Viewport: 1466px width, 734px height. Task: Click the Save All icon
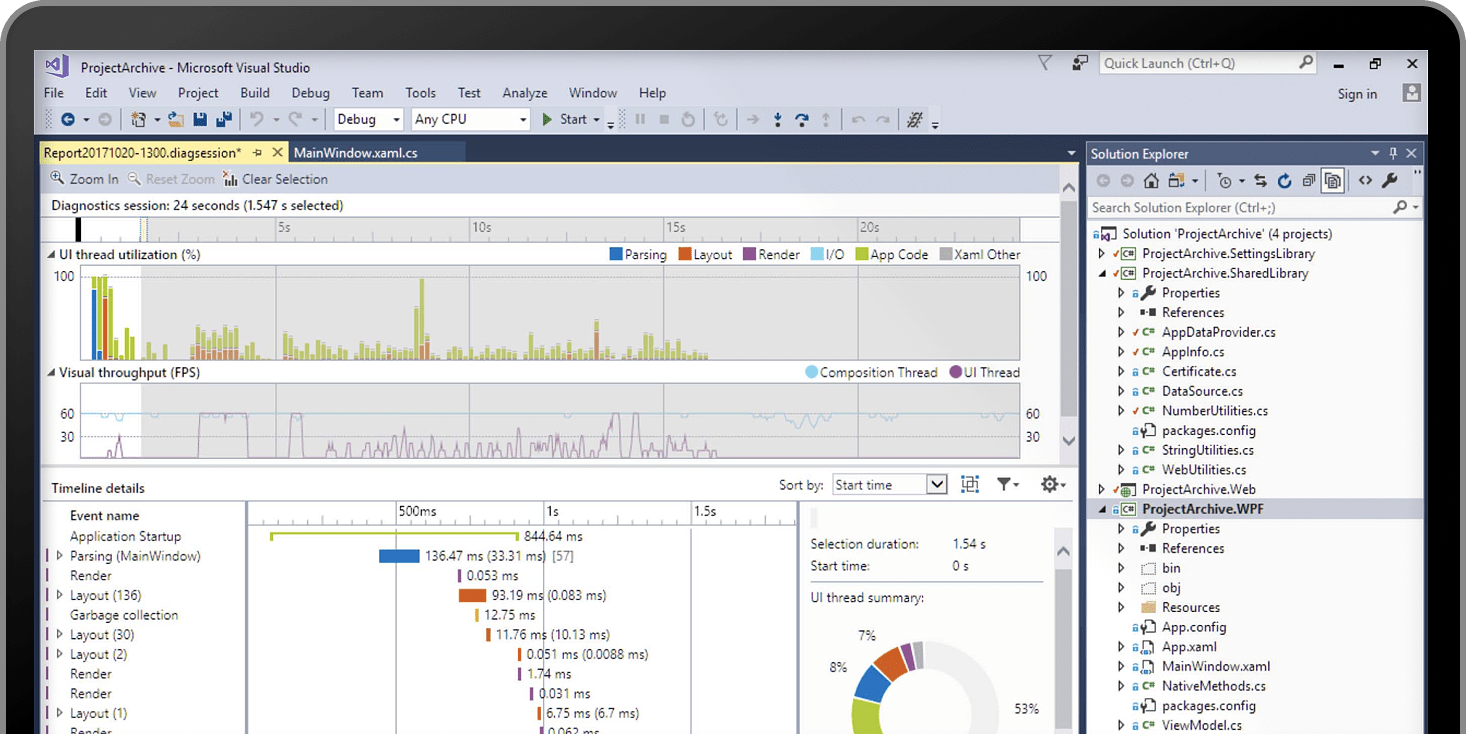coord(224,119)
